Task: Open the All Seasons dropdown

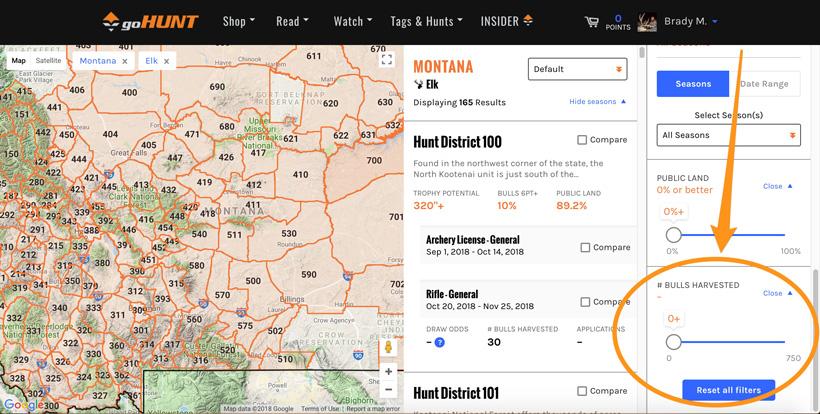Action: 729,135
